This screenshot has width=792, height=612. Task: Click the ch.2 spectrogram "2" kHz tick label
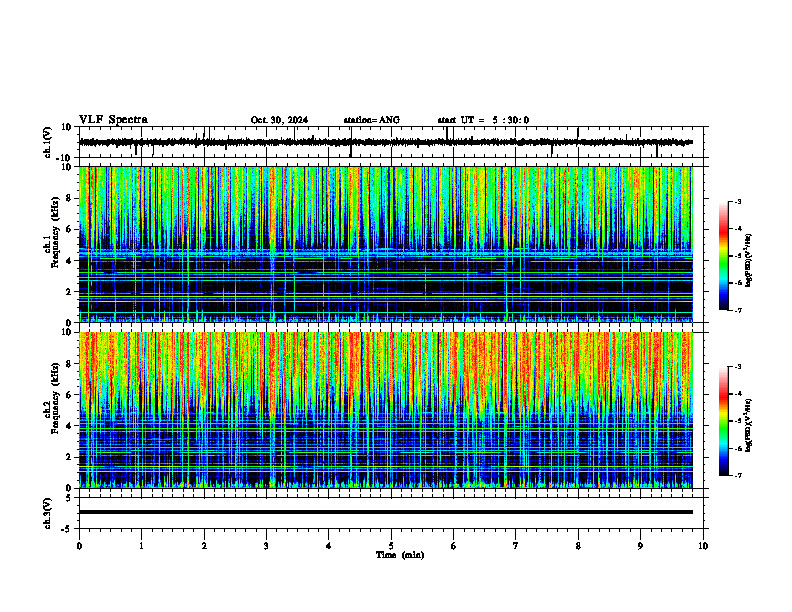pos(70,457)
